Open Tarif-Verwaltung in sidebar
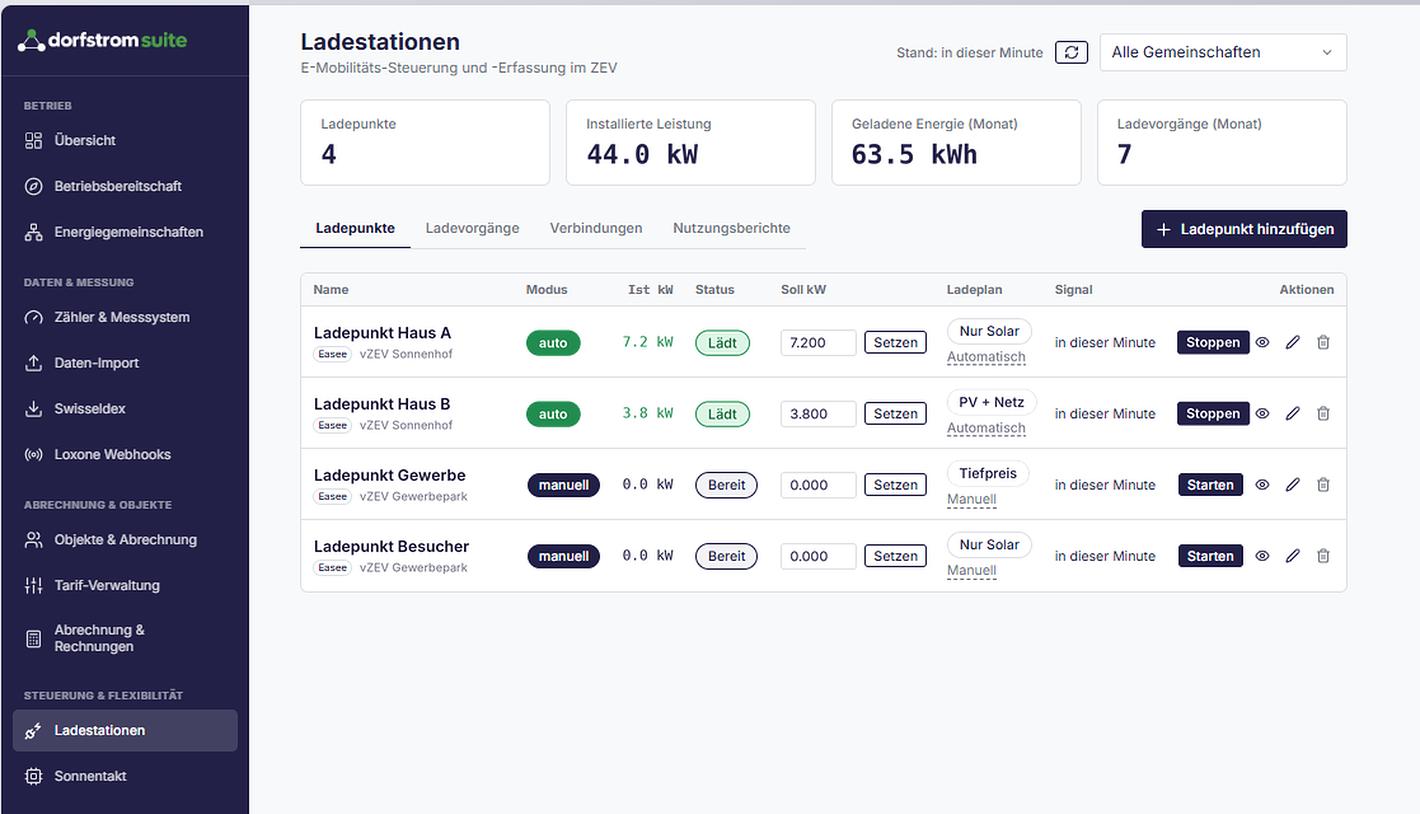Screen dimensions: 1420x814 coord(125,585)
